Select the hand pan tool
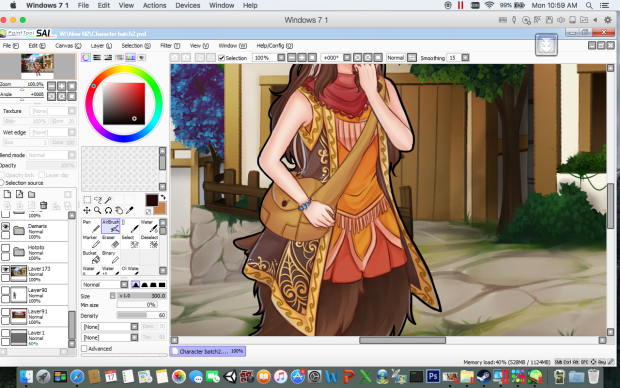620x388 pixels. 119,210
